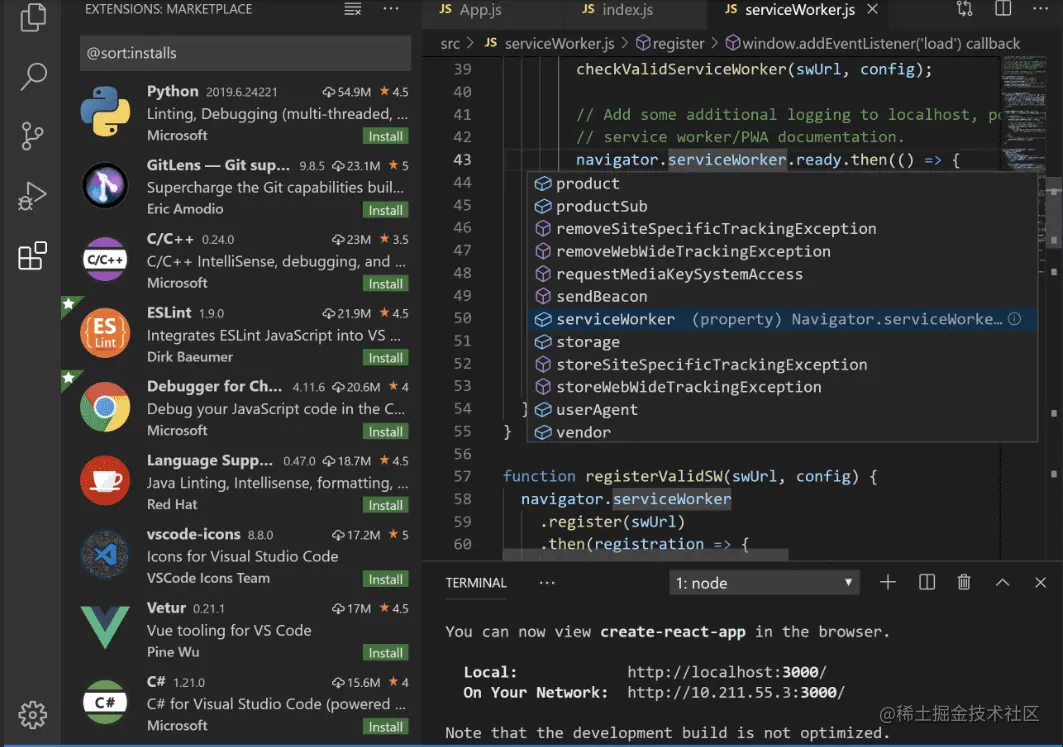Click the C/C++ extension logo
This screenshot has width=1063, height=747.
pos(105,259)
